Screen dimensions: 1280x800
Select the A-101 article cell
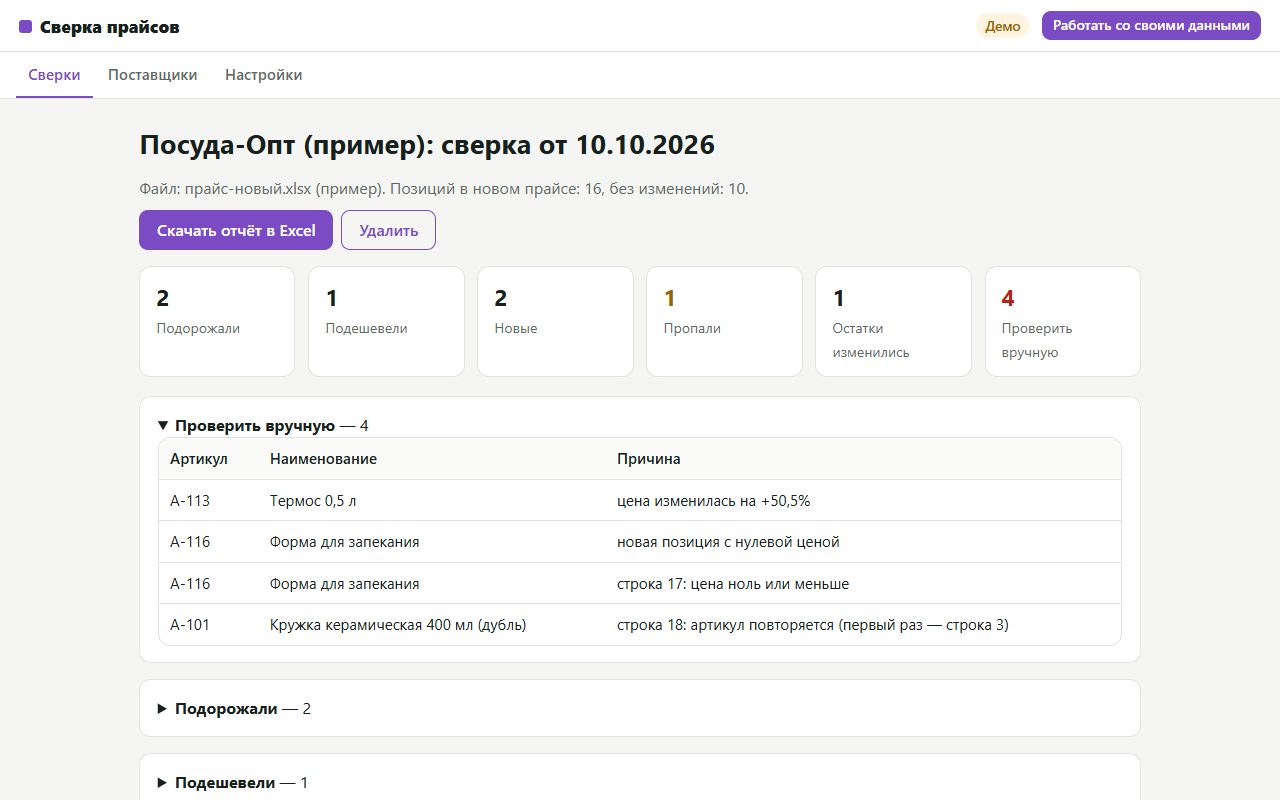pos(190,625)
